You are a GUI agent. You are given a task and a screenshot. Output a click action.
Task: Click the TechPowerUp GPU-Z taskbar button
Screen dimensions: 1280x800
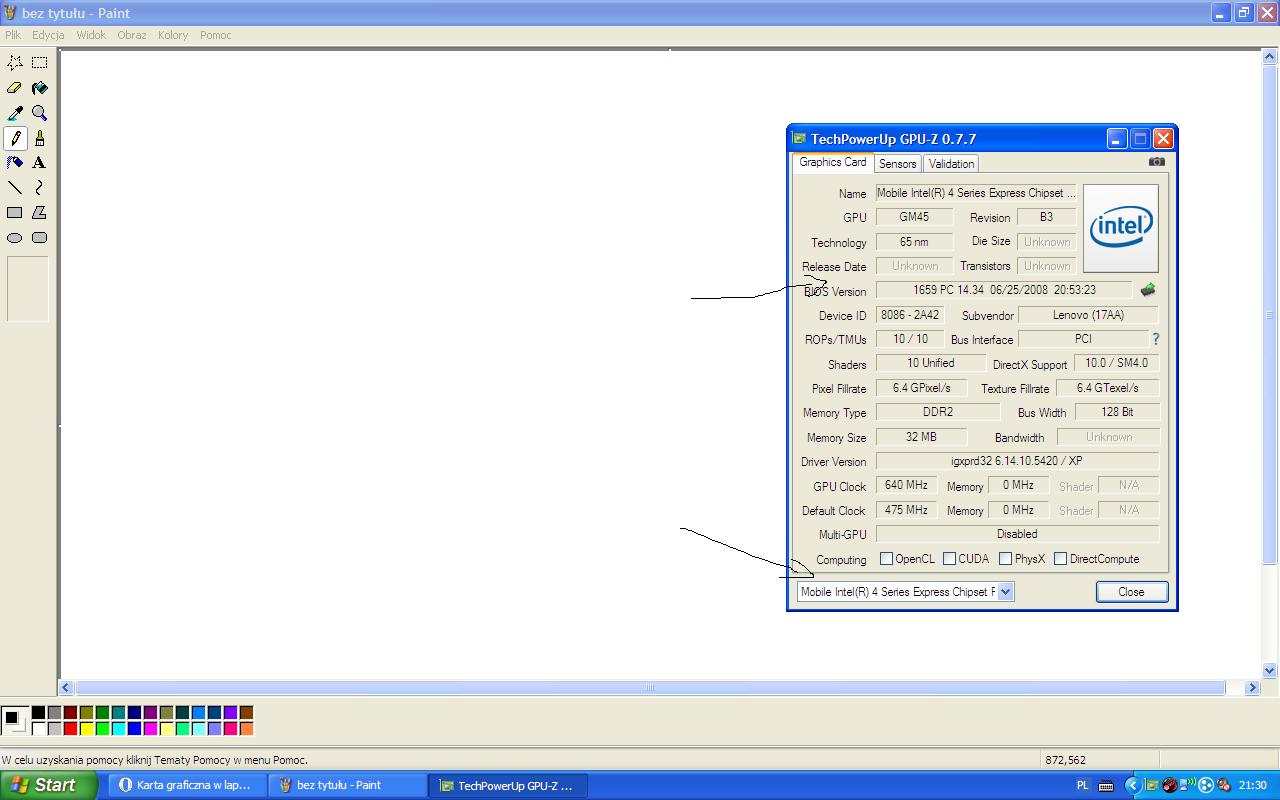point(508,785)
